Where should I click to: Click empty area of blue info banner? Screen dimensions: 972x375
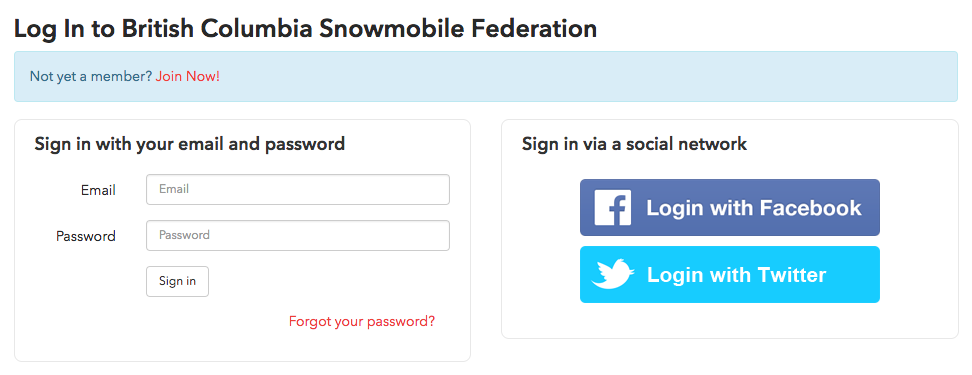coord(589,77)
